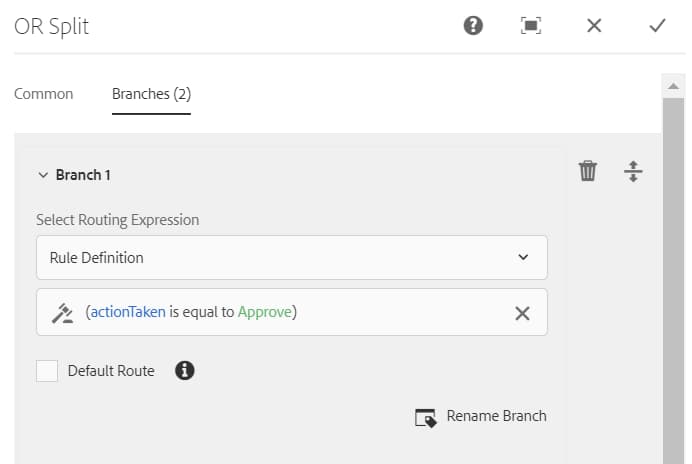This screenshot has height=464, width=692.
Task: Click the reorder branch arrows icon
Action: [x=633, y=171]
